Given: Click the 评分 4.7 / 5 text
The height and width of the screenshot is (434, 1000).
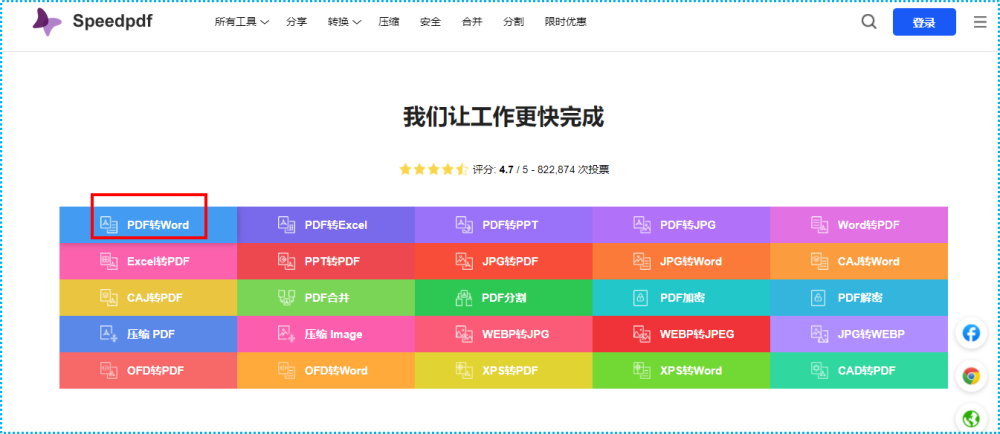Looking at the screenshot, I should (502, 170).
